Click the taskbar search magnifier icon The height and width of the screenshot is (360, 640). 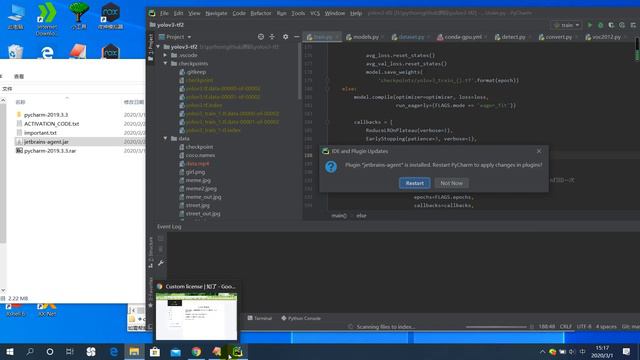click(x=30, y=351)
